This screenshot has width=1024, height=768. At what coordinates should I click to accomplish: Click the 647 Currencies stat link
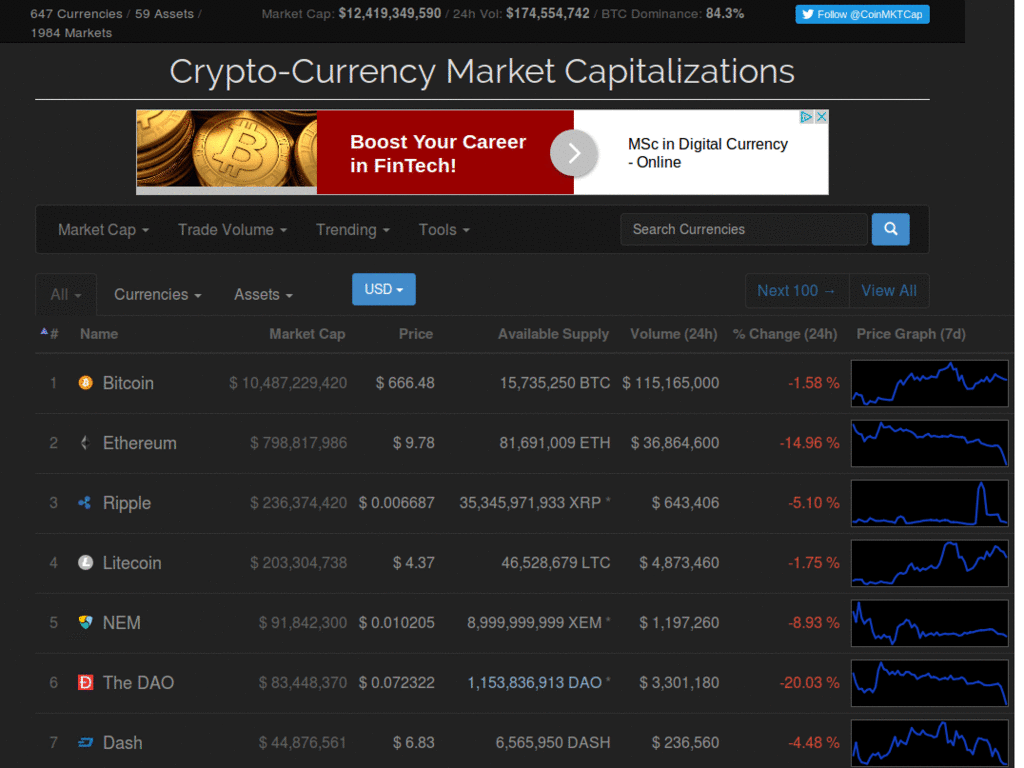[76, 14]
